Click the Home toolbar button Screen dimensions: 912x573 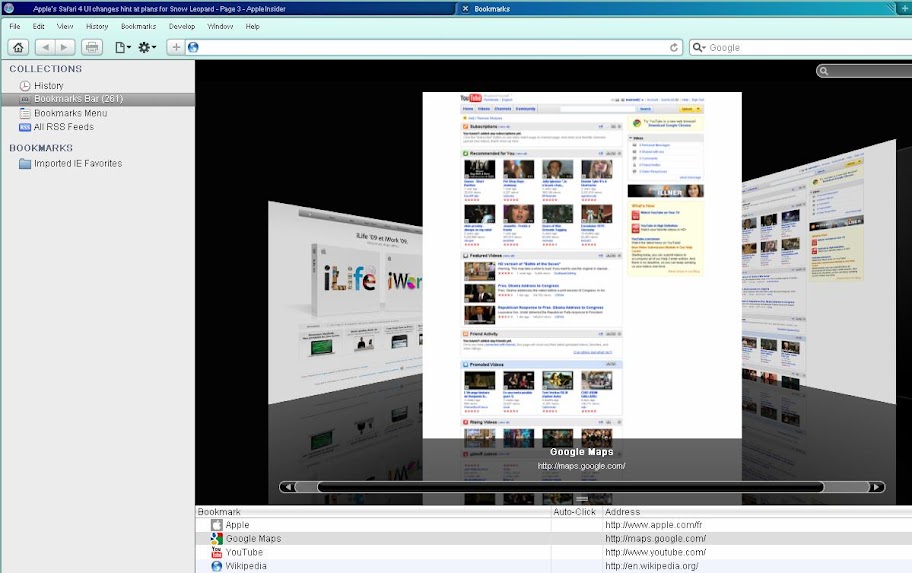tap(18, 47)
